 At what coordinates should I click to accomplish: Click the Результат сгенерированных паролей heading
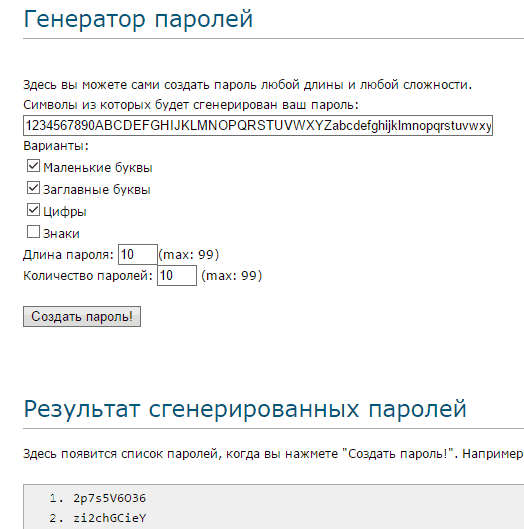click(245, 409)
